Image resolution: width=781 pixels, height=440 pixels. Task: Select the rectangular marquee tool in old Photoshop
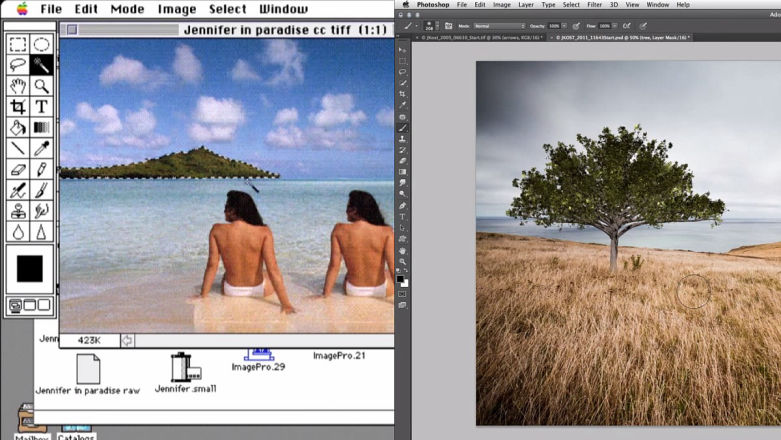tap(18, 44)
